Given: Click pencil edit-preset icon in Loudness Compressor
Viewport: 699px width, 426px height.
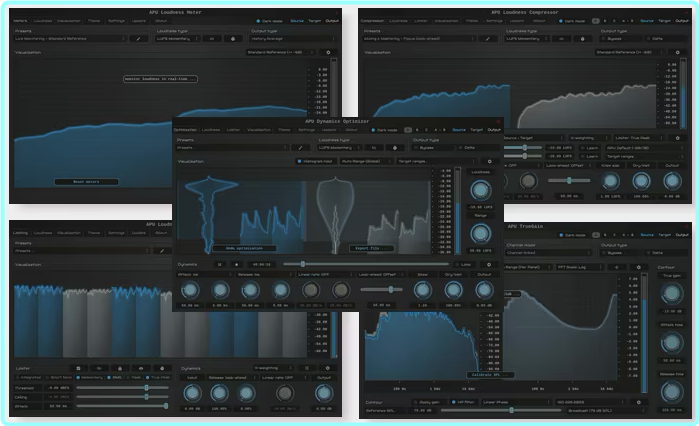Looking at the screenshot, I should (488, 39).
